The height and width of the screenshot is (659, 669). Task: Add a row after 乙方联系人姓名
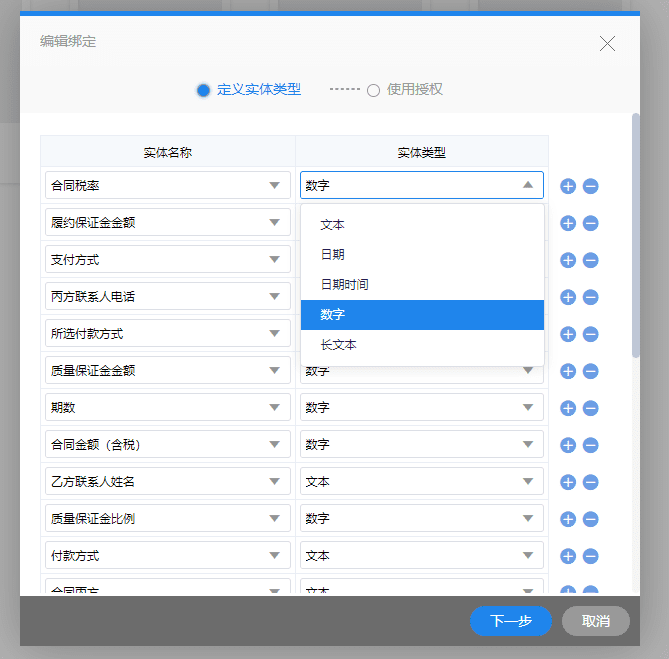coord(568,482)
